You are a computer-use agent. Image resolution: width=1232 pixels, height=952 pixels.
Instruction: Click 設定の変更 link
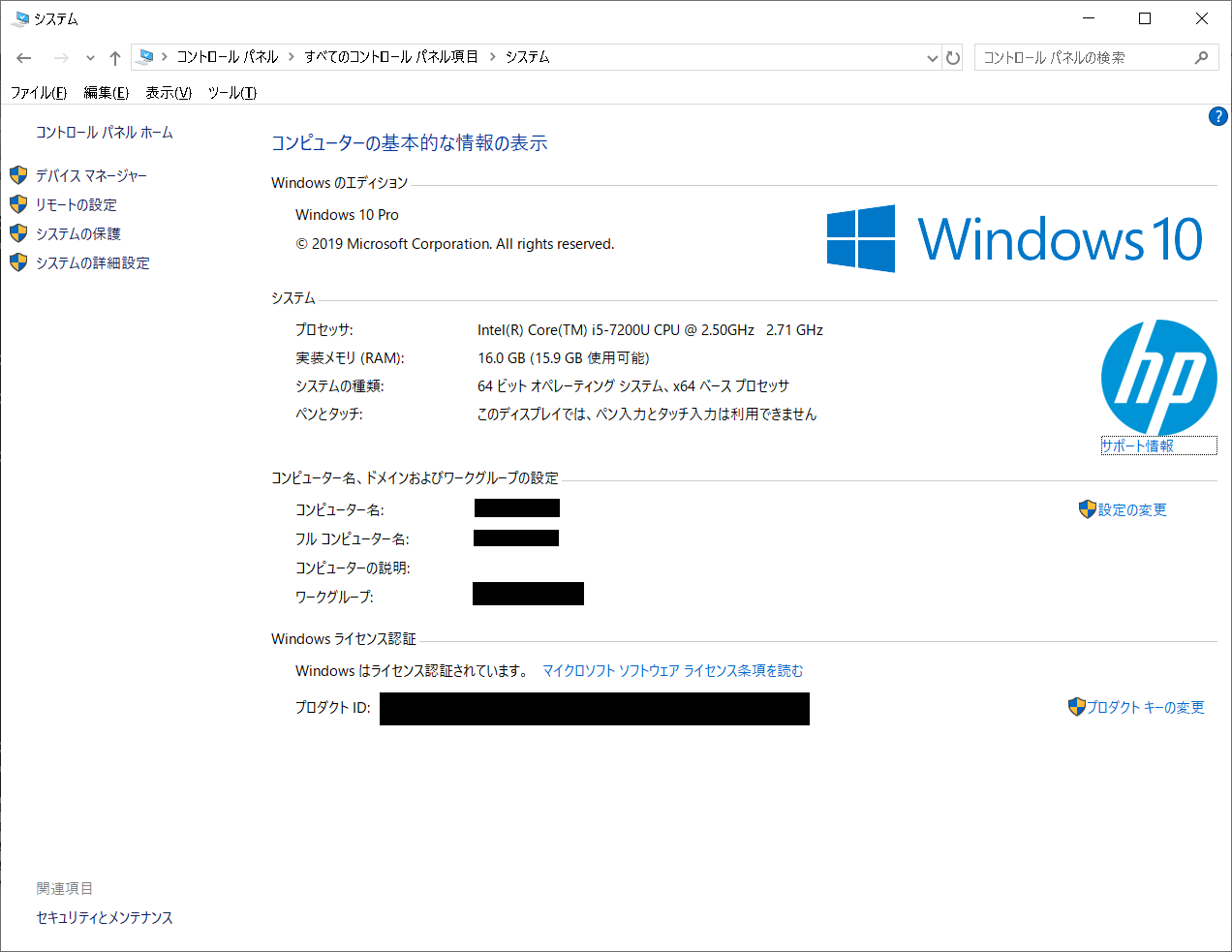click(x=1132, y=510)
